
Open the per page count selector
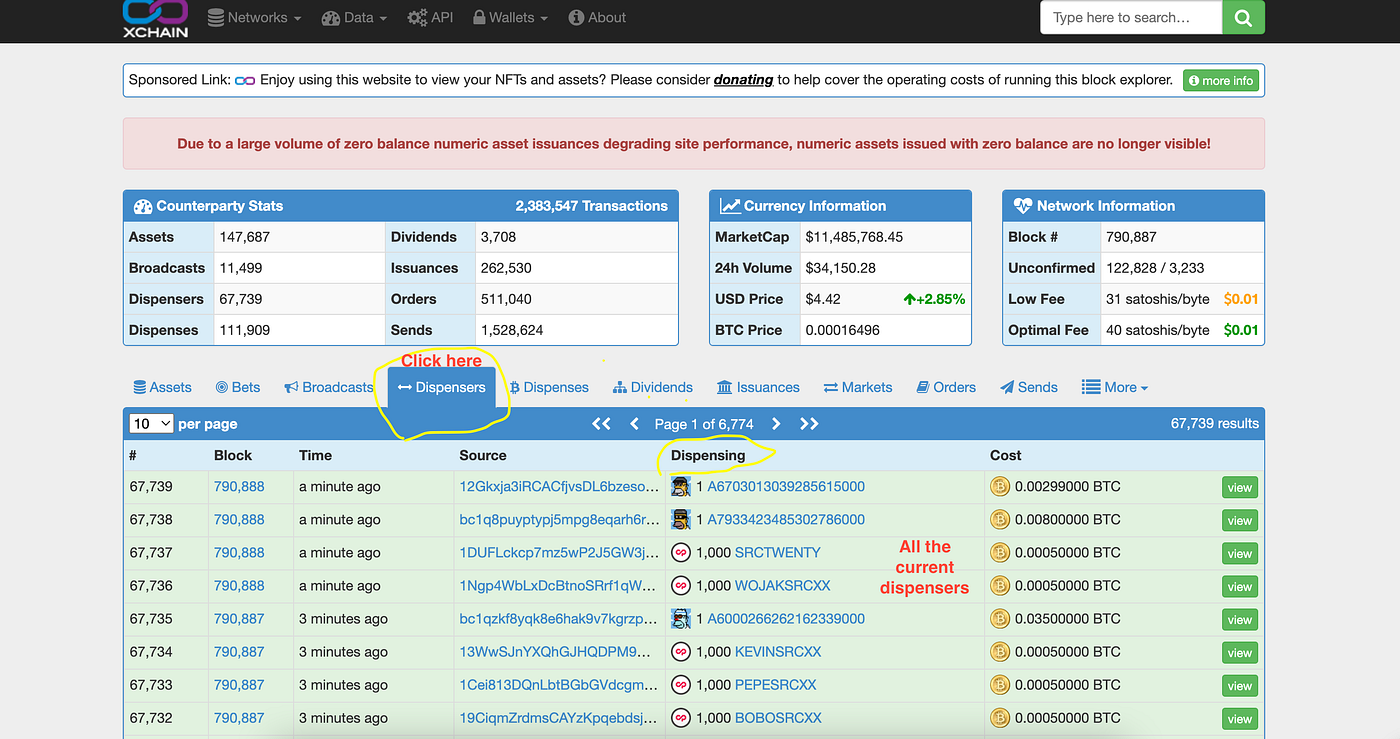[x=151, y=424]
